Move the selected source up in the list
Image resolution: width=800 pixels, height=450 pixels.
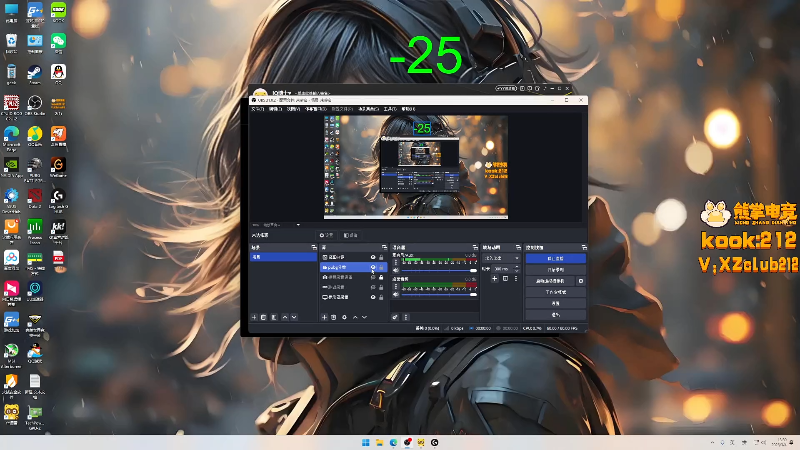coord(355,317)
